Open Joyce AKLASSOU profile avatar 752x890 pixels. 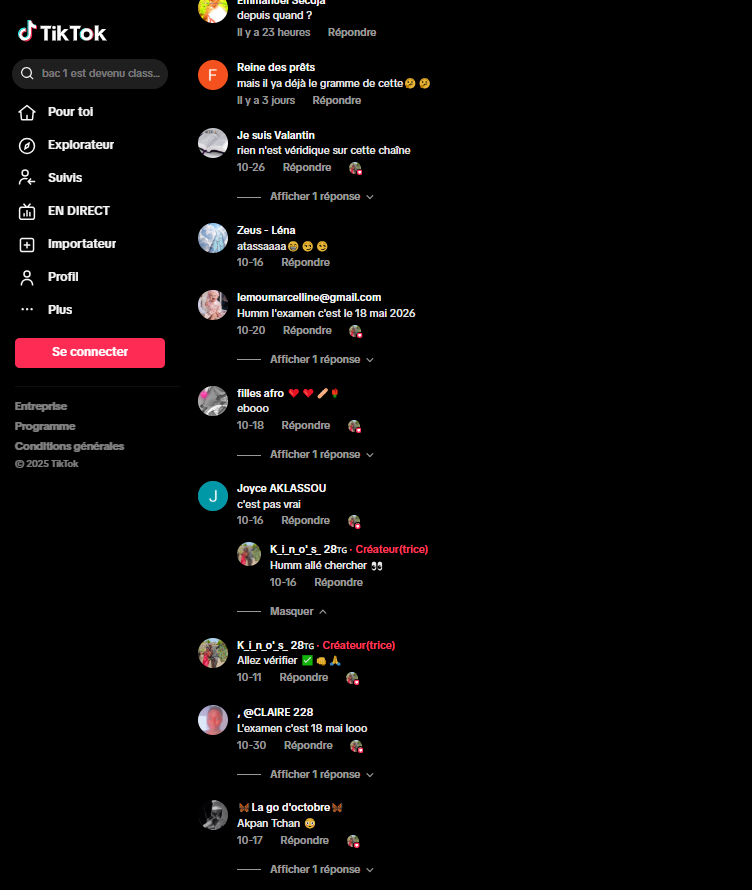(213, 496)
